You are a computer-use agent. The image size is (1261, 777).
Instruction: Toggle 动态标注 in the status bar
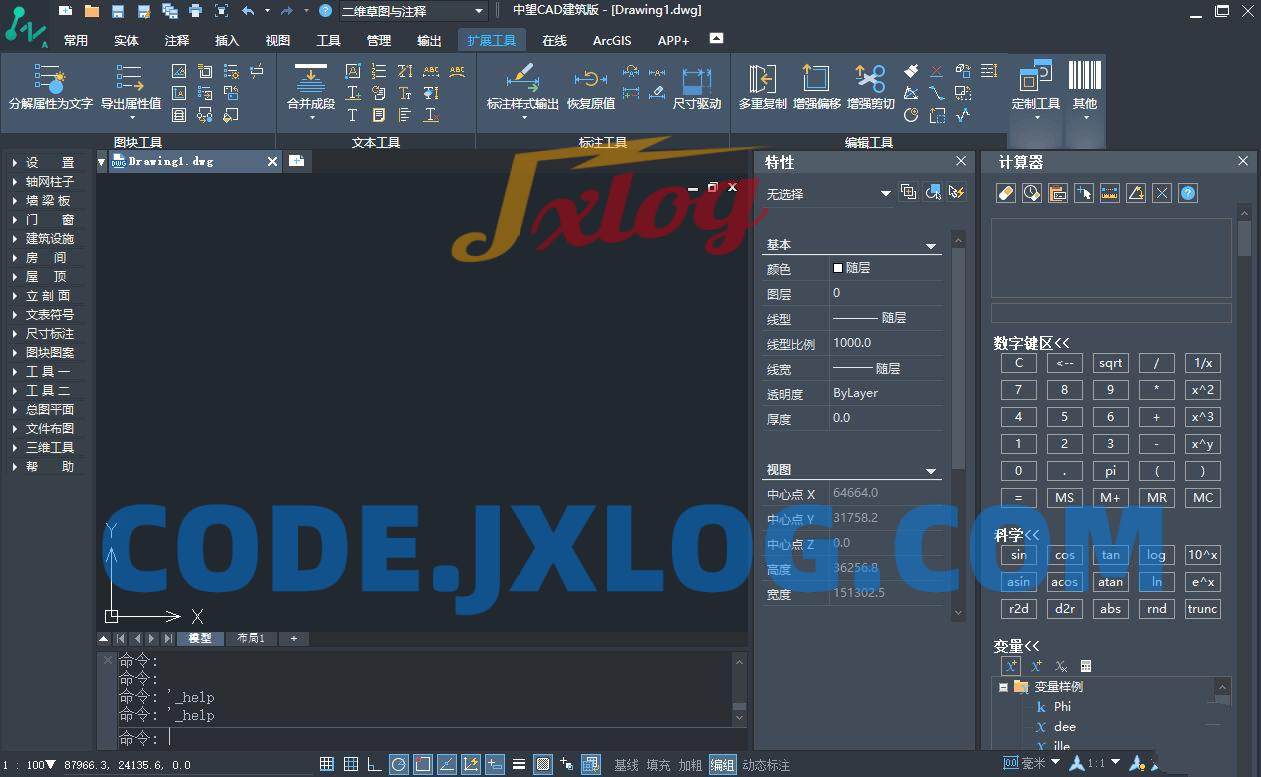766,765
